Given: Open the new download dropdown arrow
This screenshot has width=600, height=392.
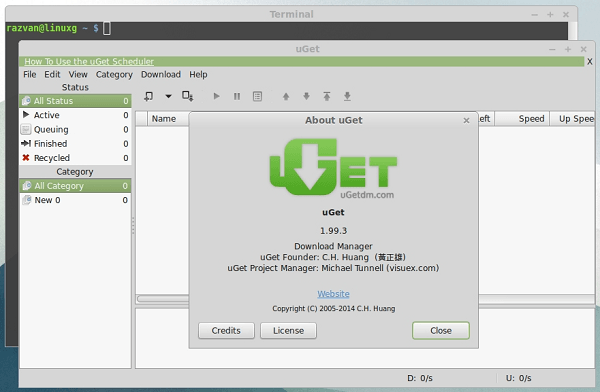Looking at the screenshot, I should pyautogui.click(x=168, y=96).
